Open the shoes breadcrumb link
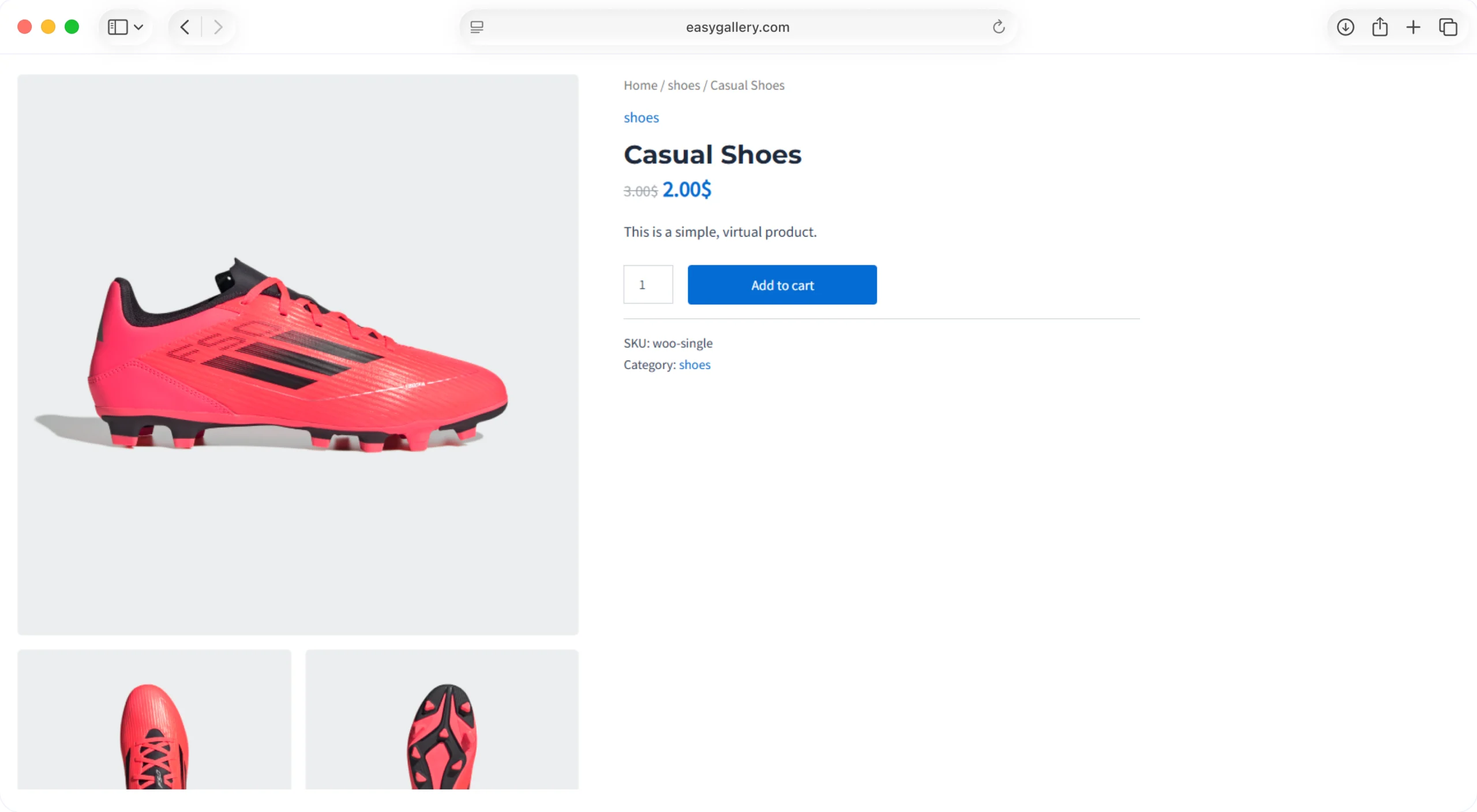 [683, 85]
